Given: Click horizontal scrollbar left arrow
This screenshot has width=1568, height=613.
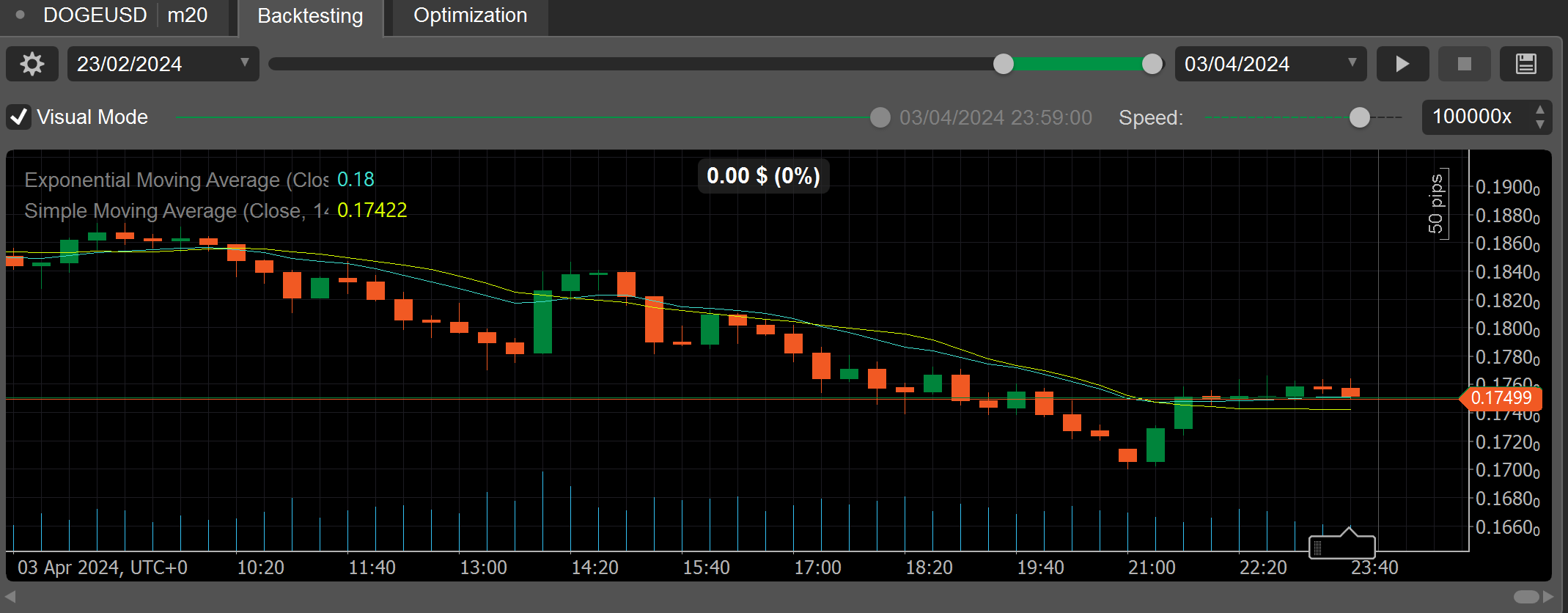Looking at the screenshot, I should click(x=10, y=596).
